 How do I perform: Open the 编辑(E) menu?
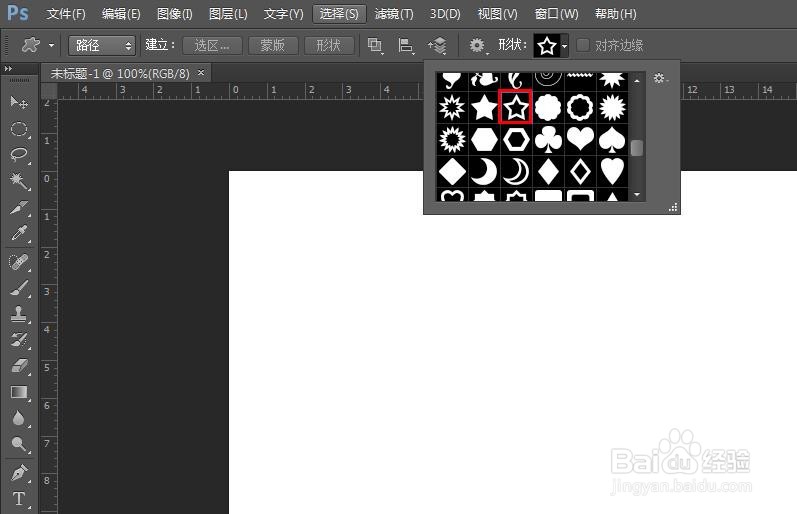click(x=121, y=14)
